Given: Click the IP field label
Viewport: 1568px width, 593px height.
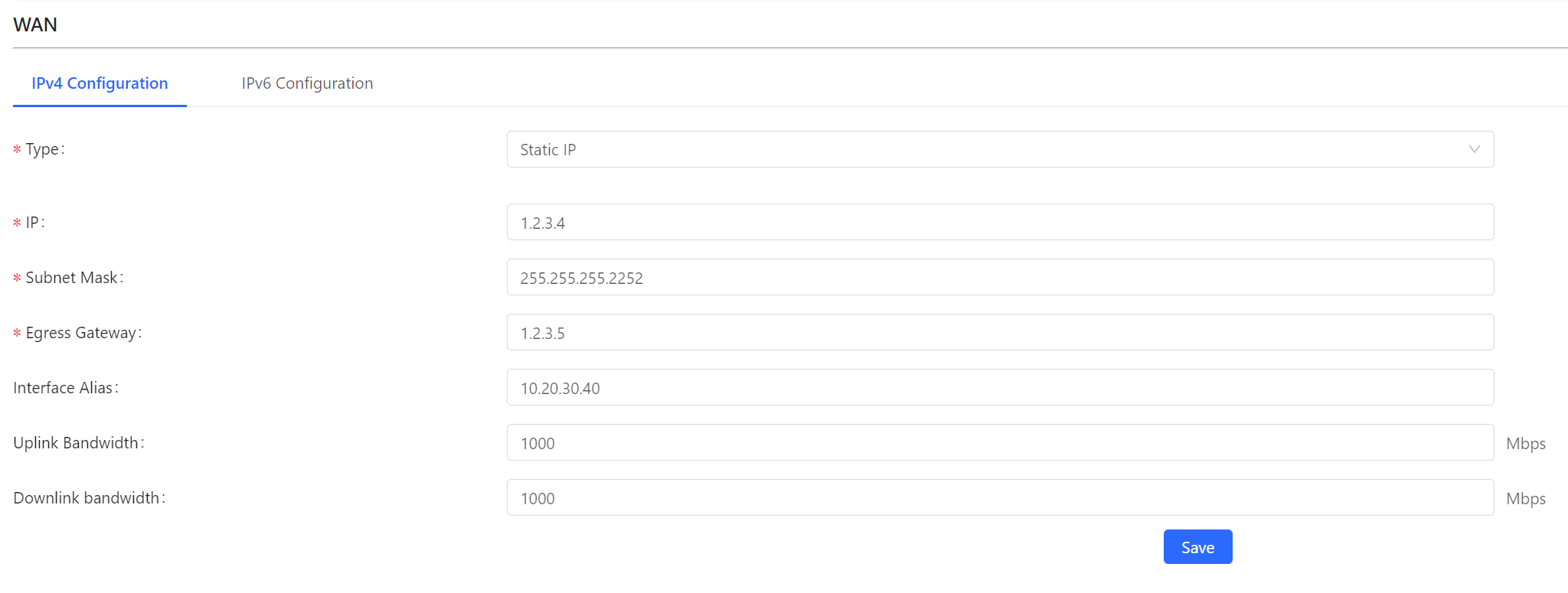Looking at the screenshot, I should tap(33, 223).
